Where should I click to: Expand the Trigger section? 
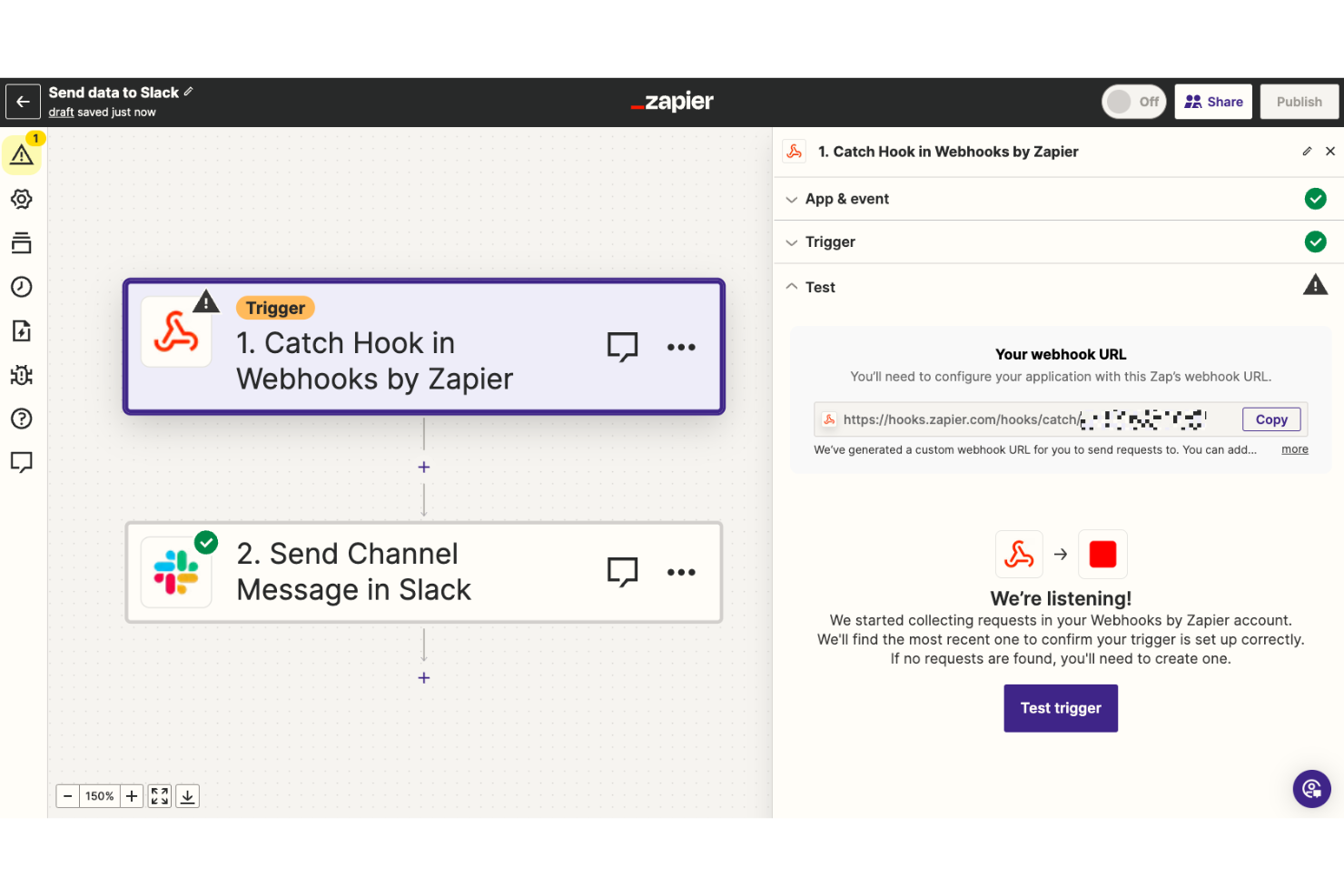point(1058,242)
